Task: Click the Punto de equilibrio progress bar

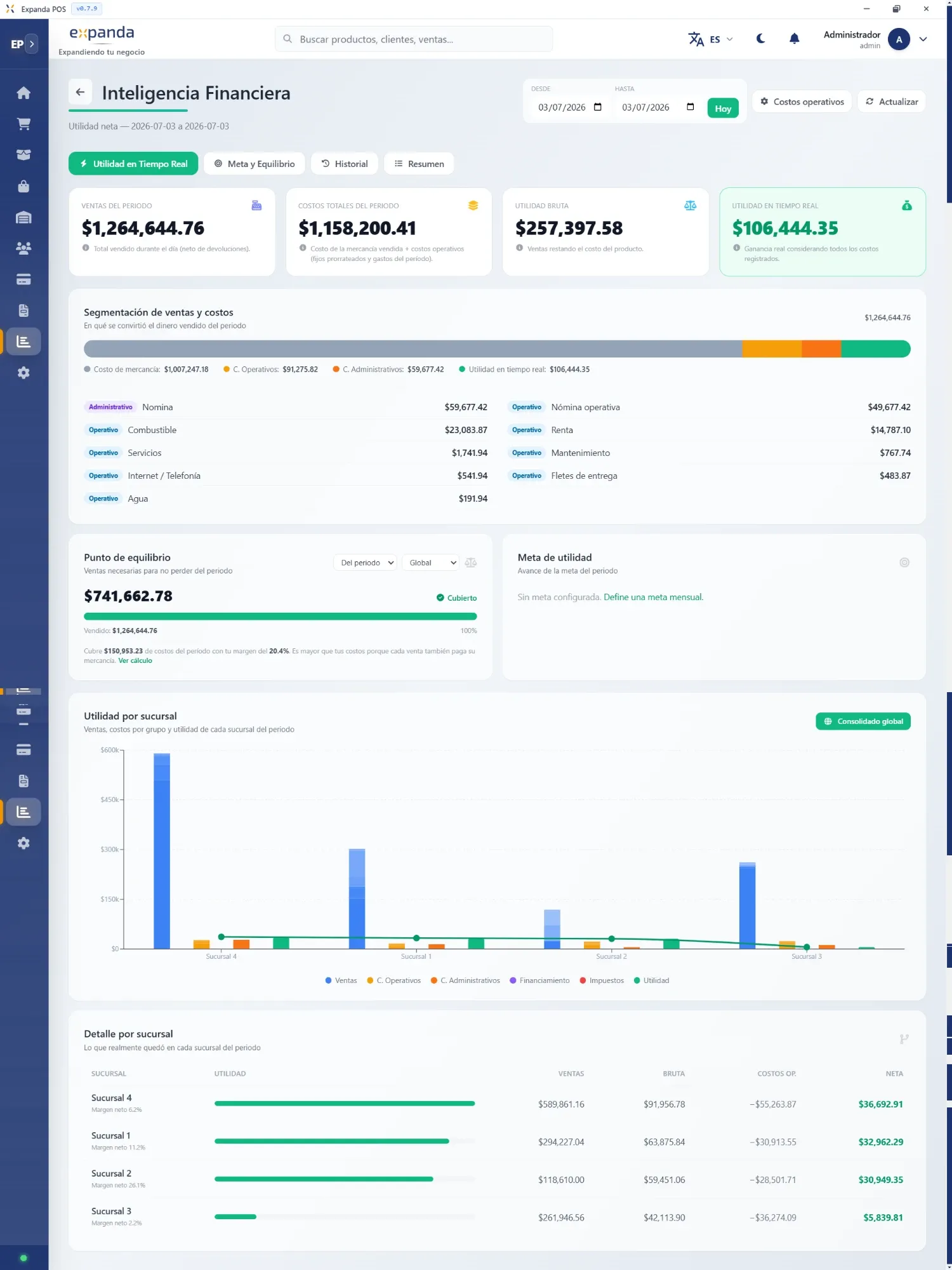Action: tap(281, 616)
